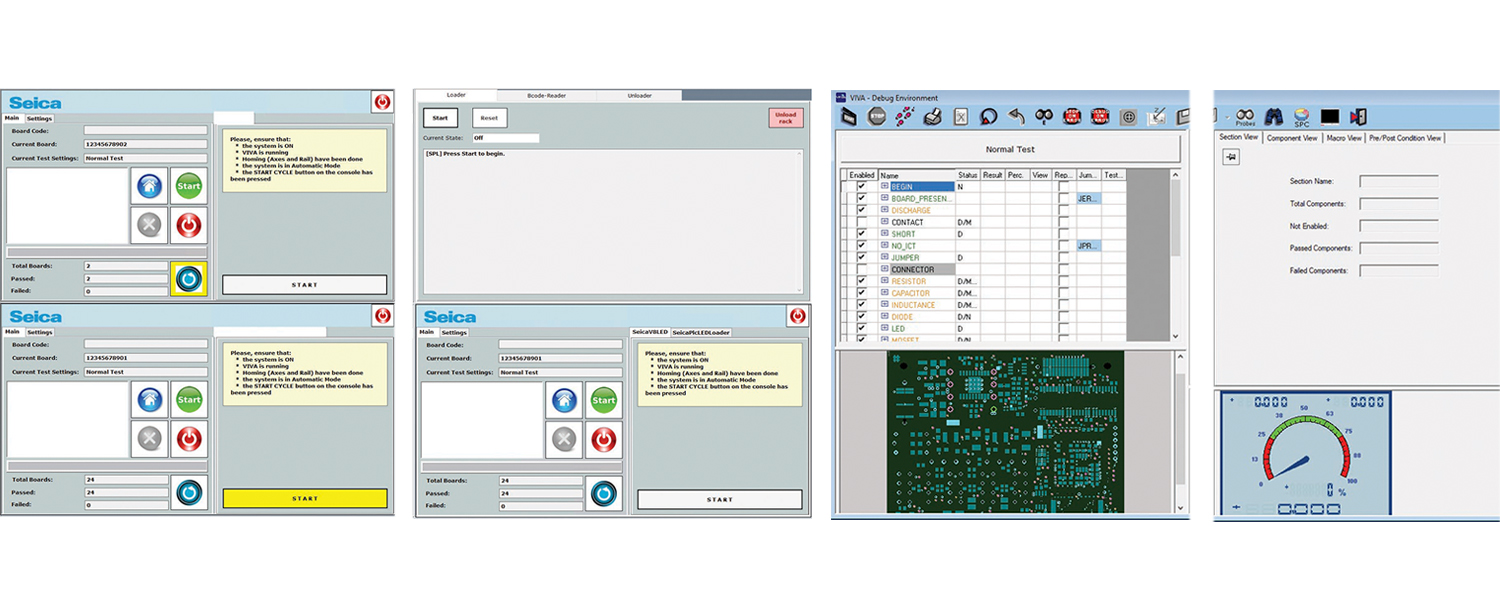
Task: Click the yellow START bar
Action: (305, 498)
